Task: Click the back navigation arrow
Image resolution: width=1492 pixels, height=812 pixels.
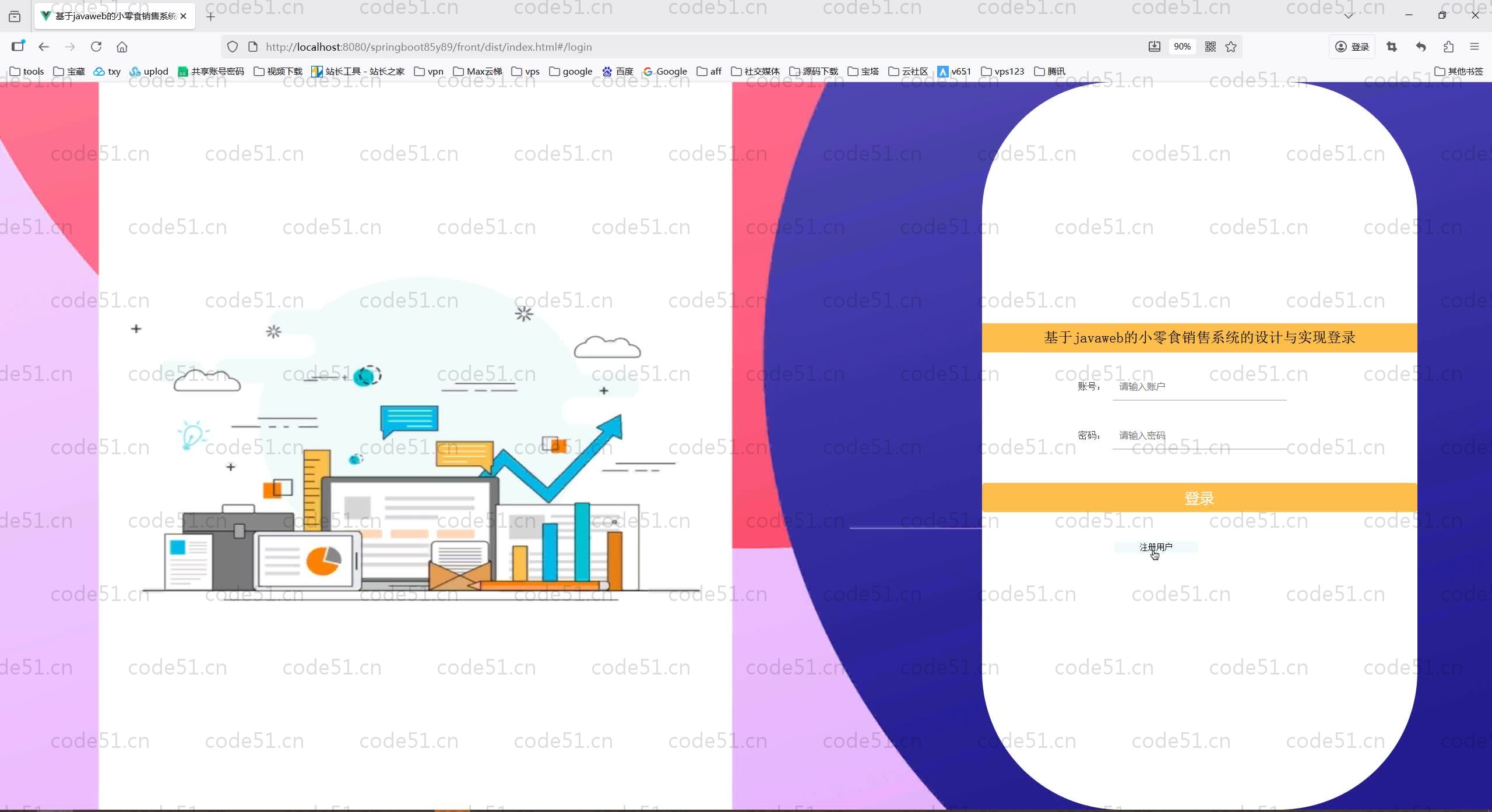Action: point(44,47)
